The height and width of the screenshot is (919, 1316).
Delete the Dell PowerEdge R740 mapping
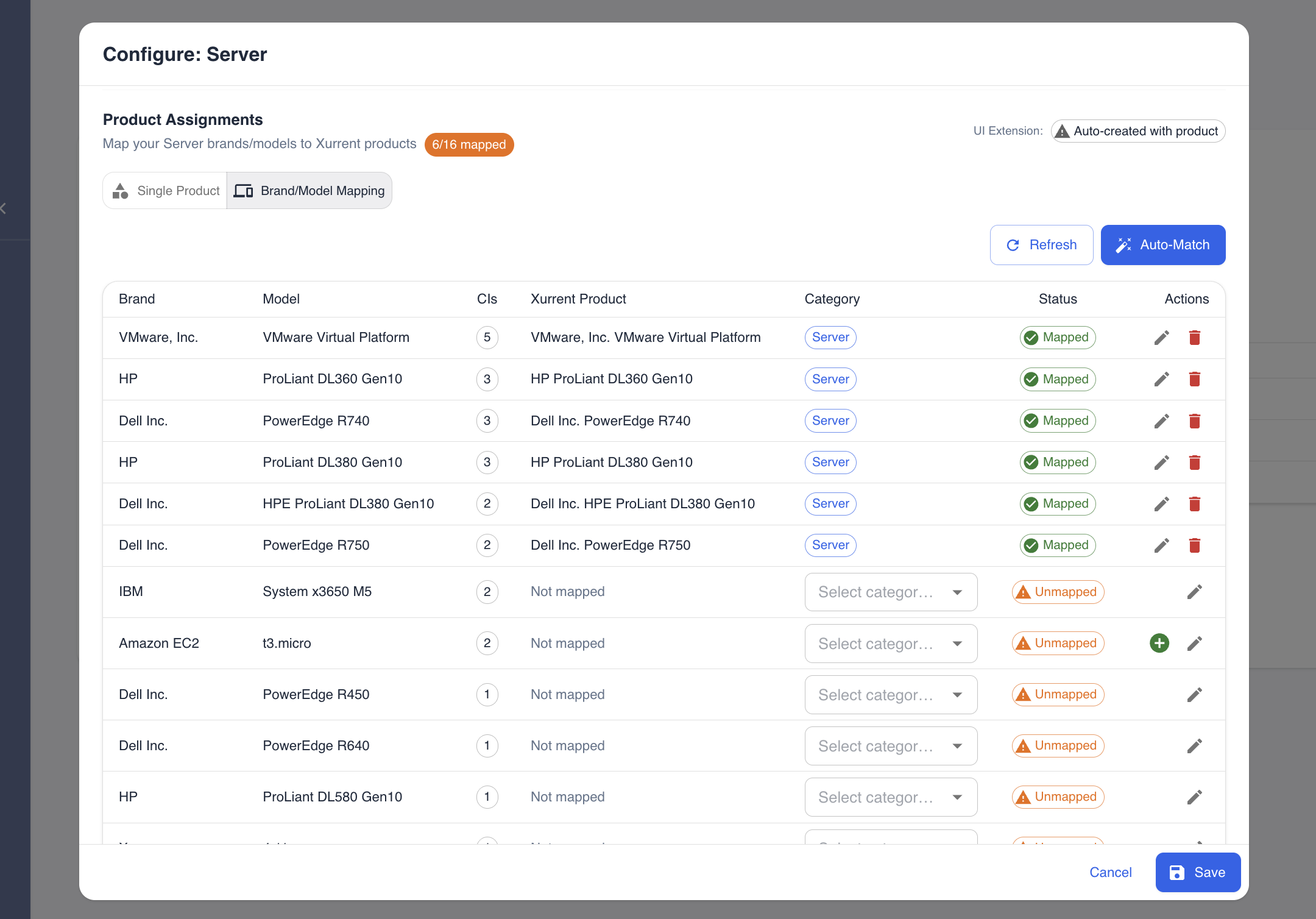coord(1194,420)
